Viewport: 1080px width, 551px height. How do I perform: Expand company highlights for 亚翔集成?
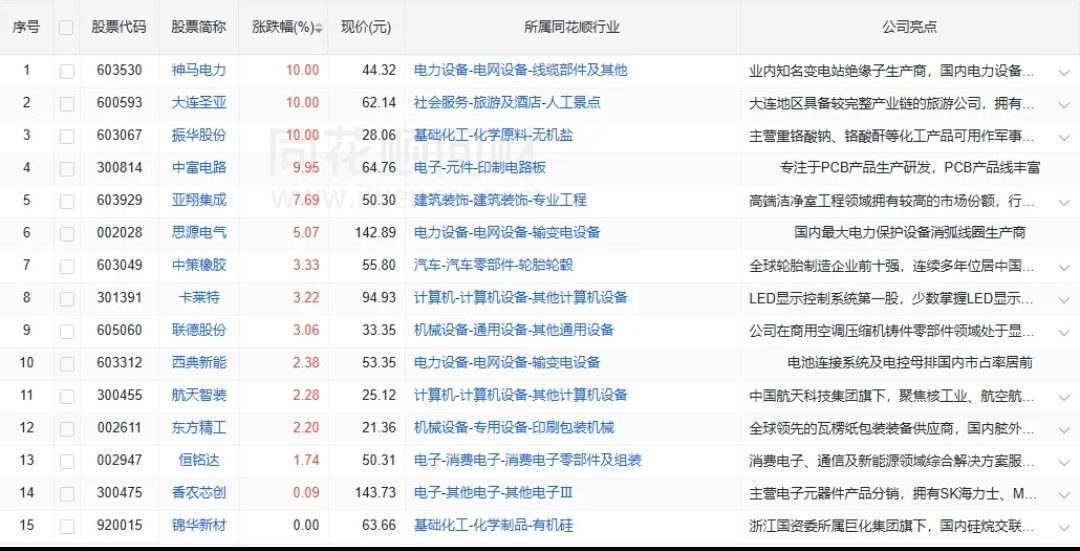click(1063, 201)
